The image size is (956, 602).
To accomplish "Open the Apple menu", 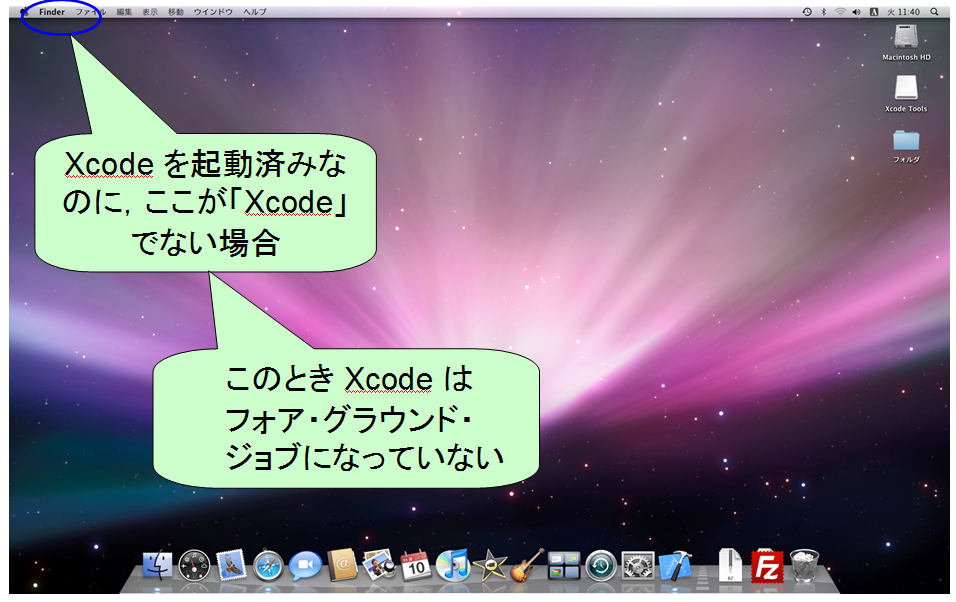I will pyautogui.click(x=24, y=12).
